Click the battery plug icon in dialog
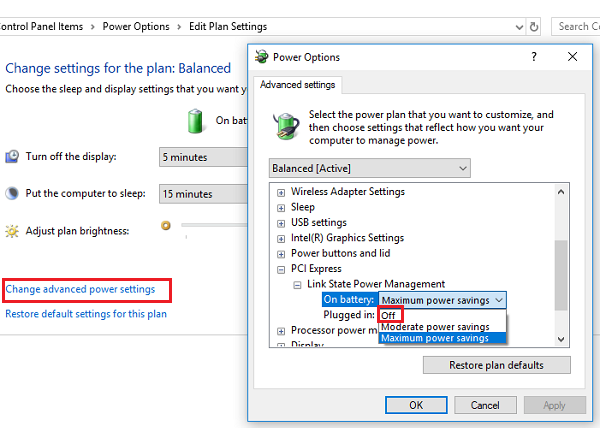Image resolution: width=601 pixels, height=428 pixels. pos(286,126)
